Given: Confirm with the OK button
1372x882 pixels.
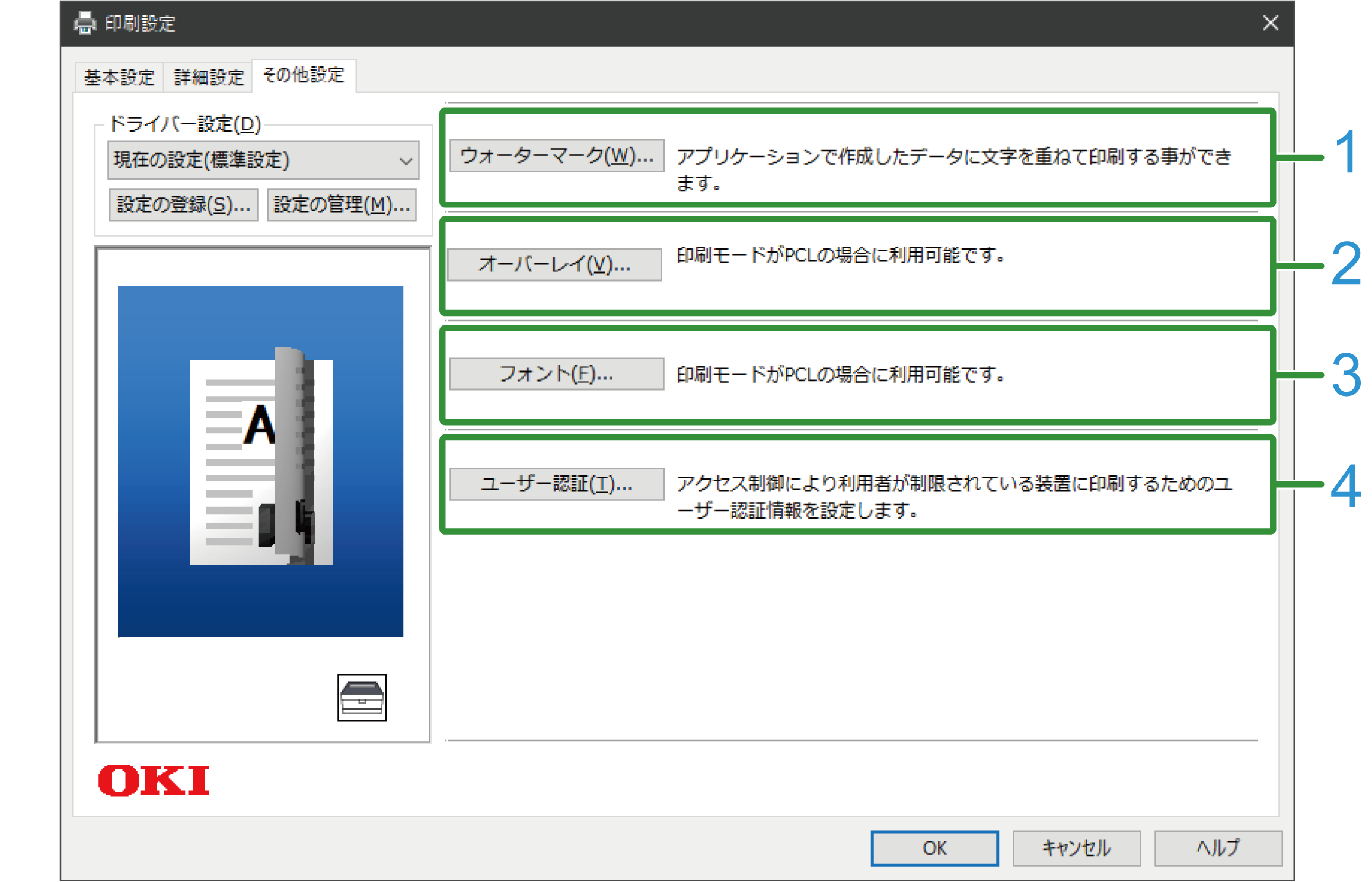Looking at the screenshot, I should point(934,848).
